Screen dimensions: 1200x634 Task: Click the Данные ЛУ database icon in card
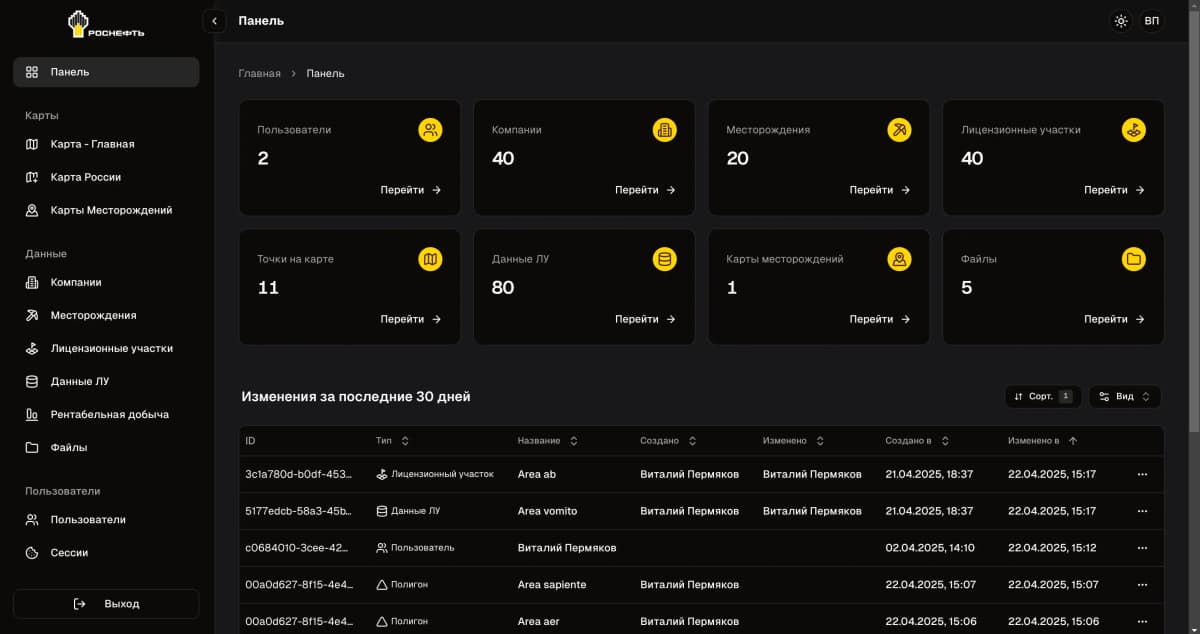(665, 260)
